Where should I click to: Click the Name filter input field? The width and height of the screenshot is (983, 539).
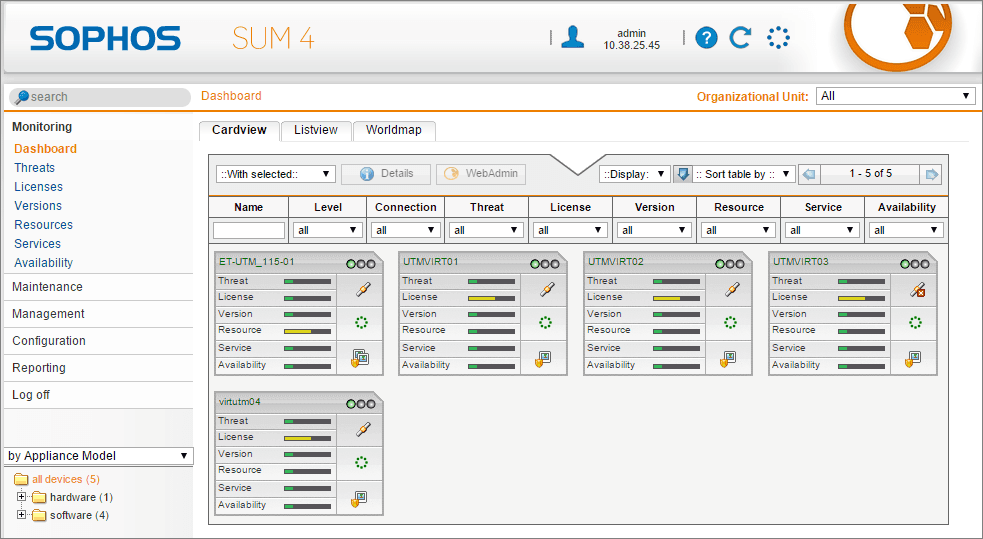point(249,230)
